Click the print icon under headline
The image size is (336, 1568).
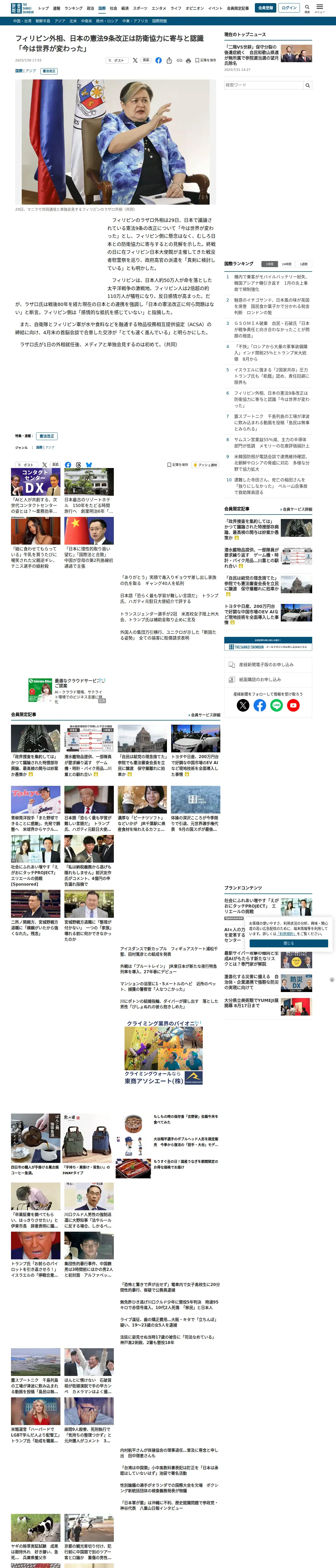pos(188,60)
